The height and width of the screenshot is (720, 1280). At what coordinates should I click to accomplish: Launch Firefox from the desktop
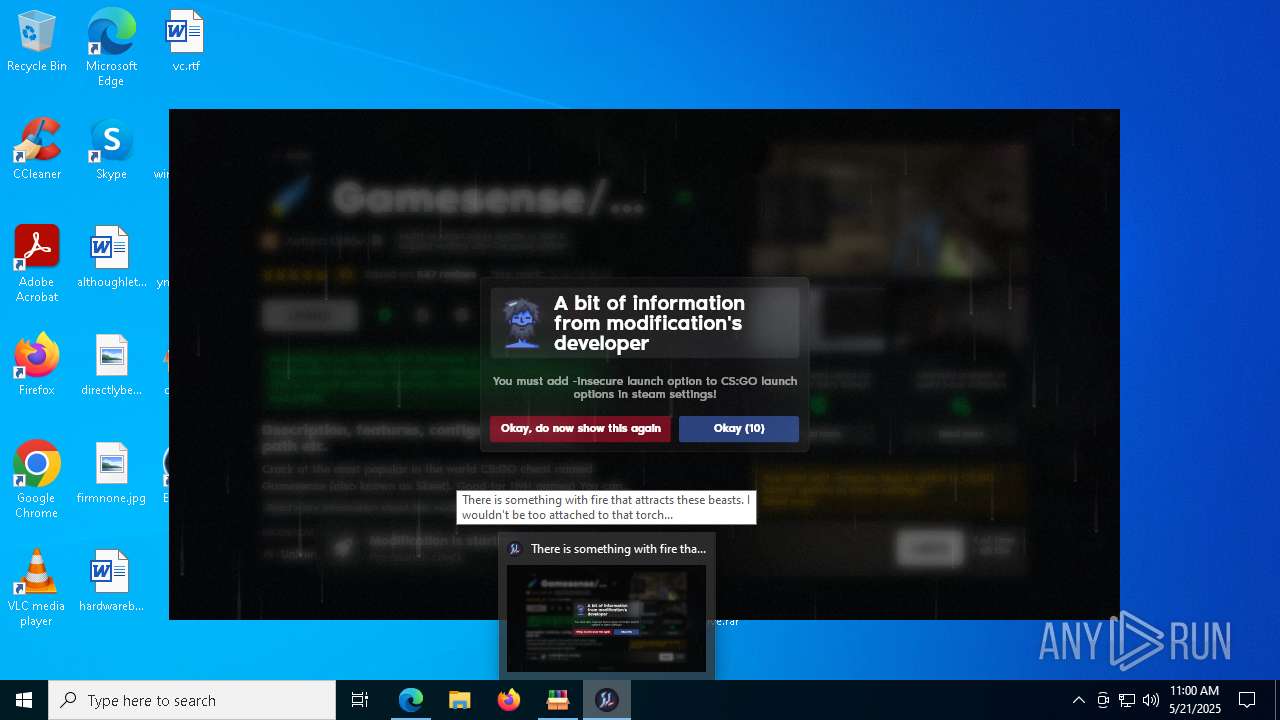[x=37, y=366]
